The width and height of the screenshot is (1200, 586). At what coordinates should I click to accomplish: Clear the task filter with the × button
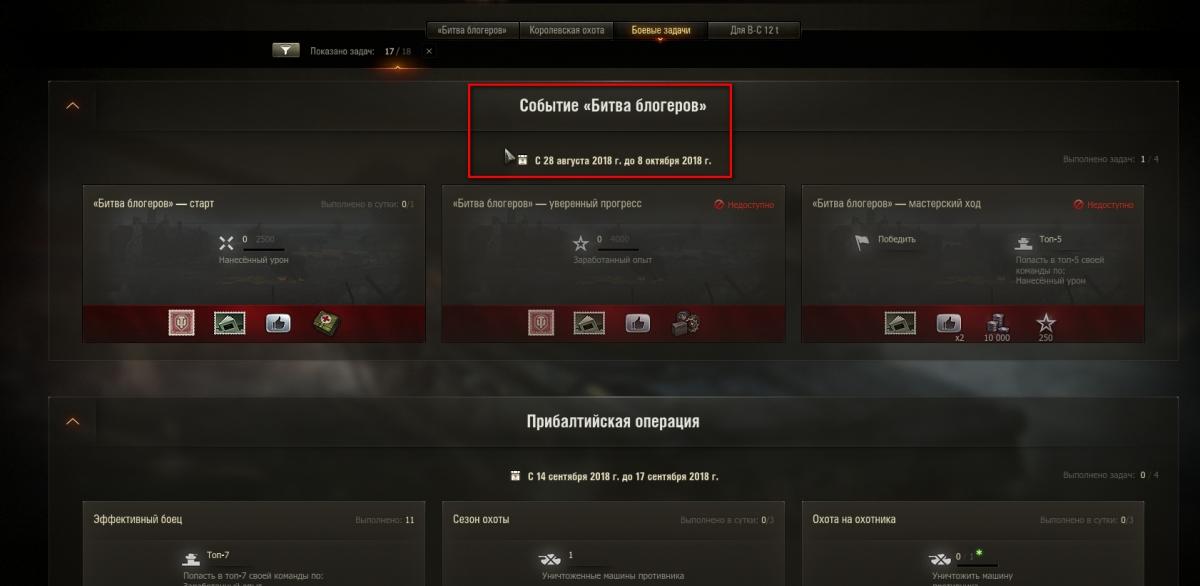tap(429, 50)
